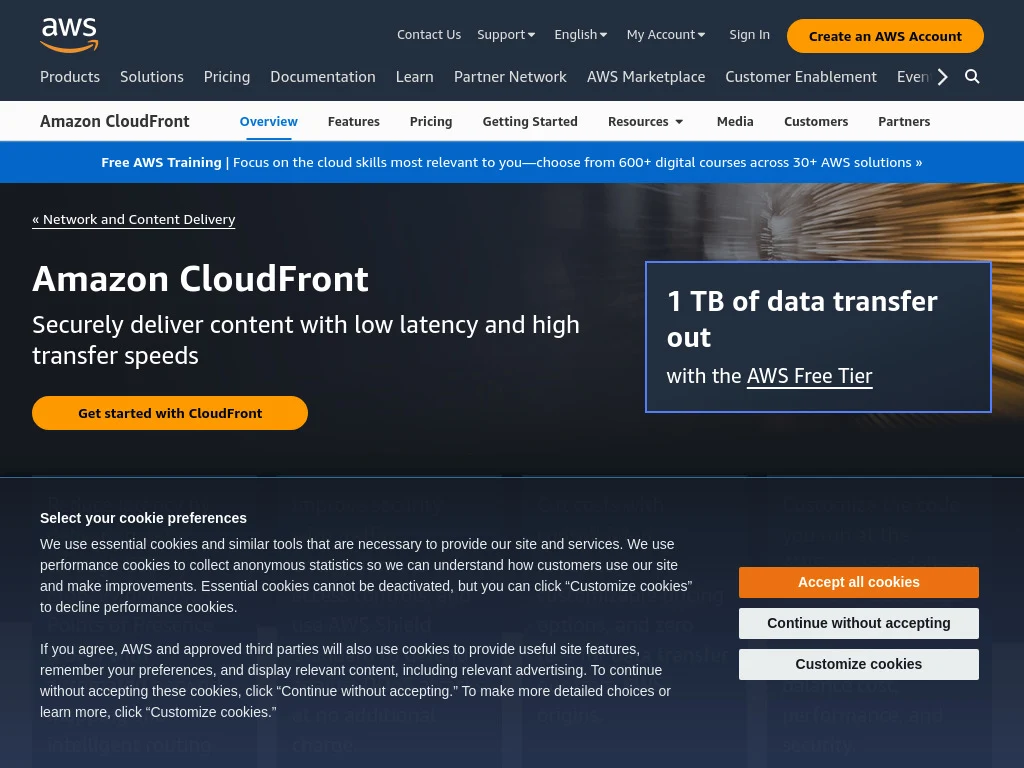
Task: Click Contact Us link
Action: click(429, 35)
